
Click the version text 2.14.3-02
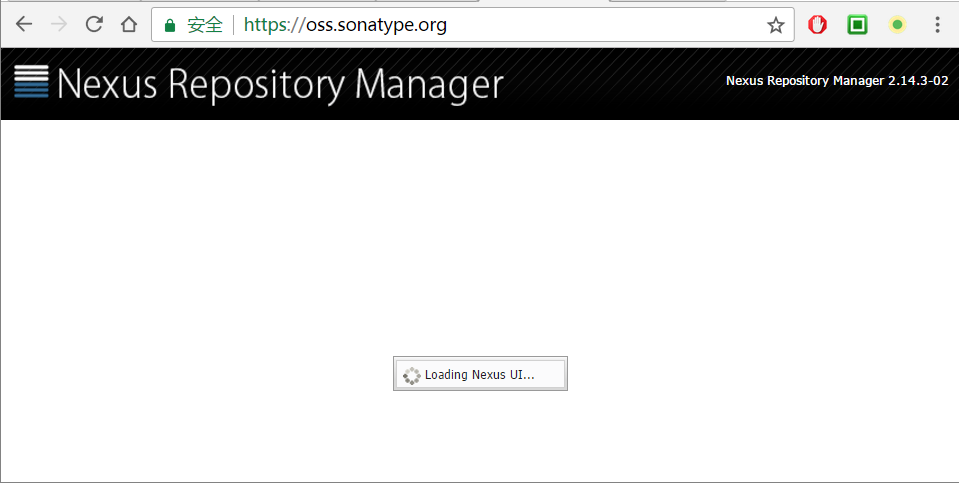[x=918, y=81]
